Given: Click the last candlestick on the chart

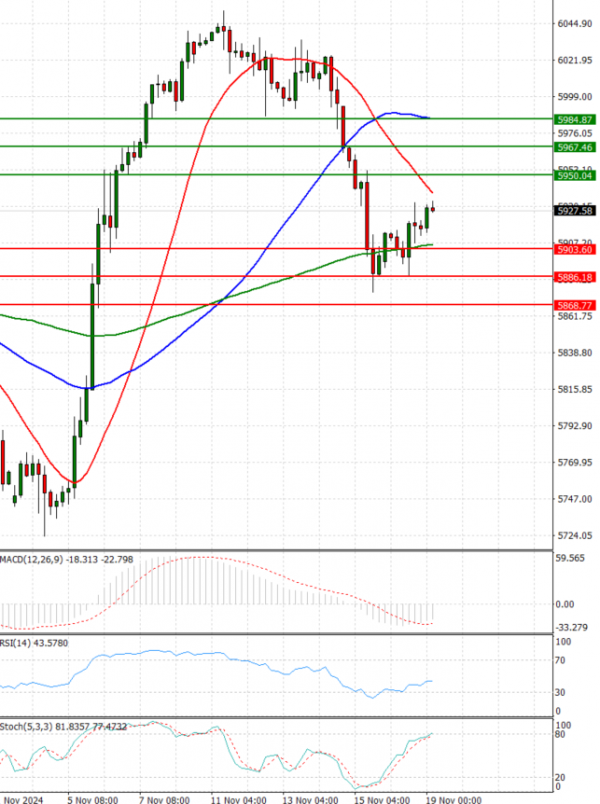Looking at the screenshot, I should point(433,209).
